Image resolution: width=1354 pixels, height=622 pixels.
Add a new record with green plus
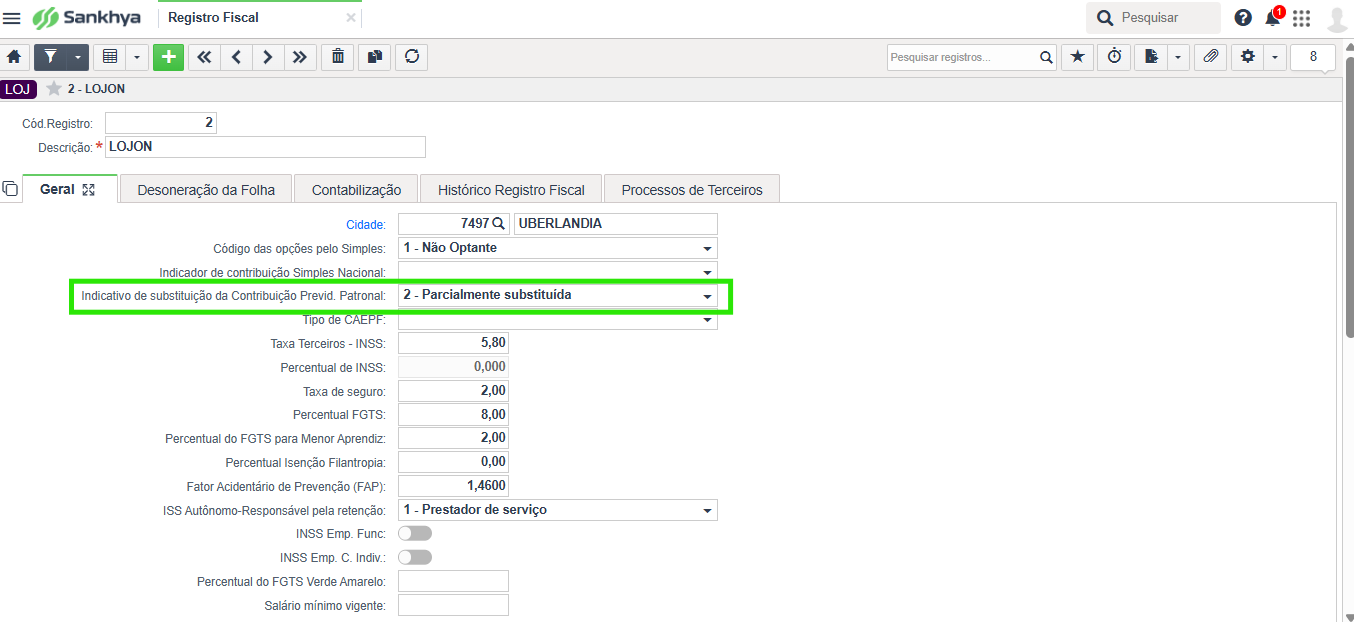[168, 57]
